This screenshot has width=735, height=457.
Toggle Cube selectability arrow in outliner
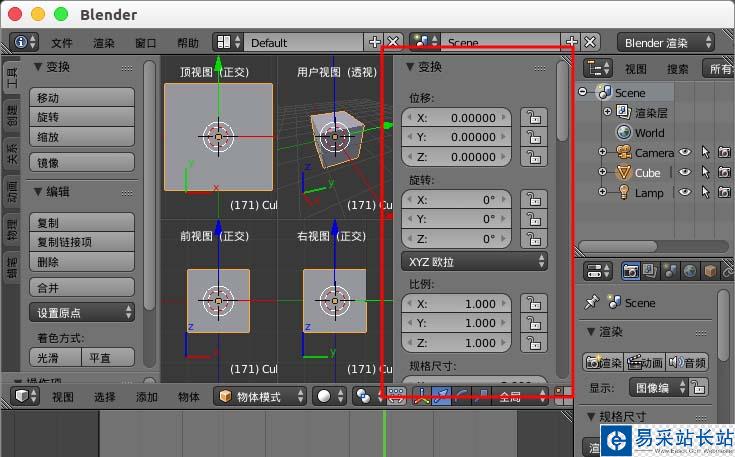705,172
